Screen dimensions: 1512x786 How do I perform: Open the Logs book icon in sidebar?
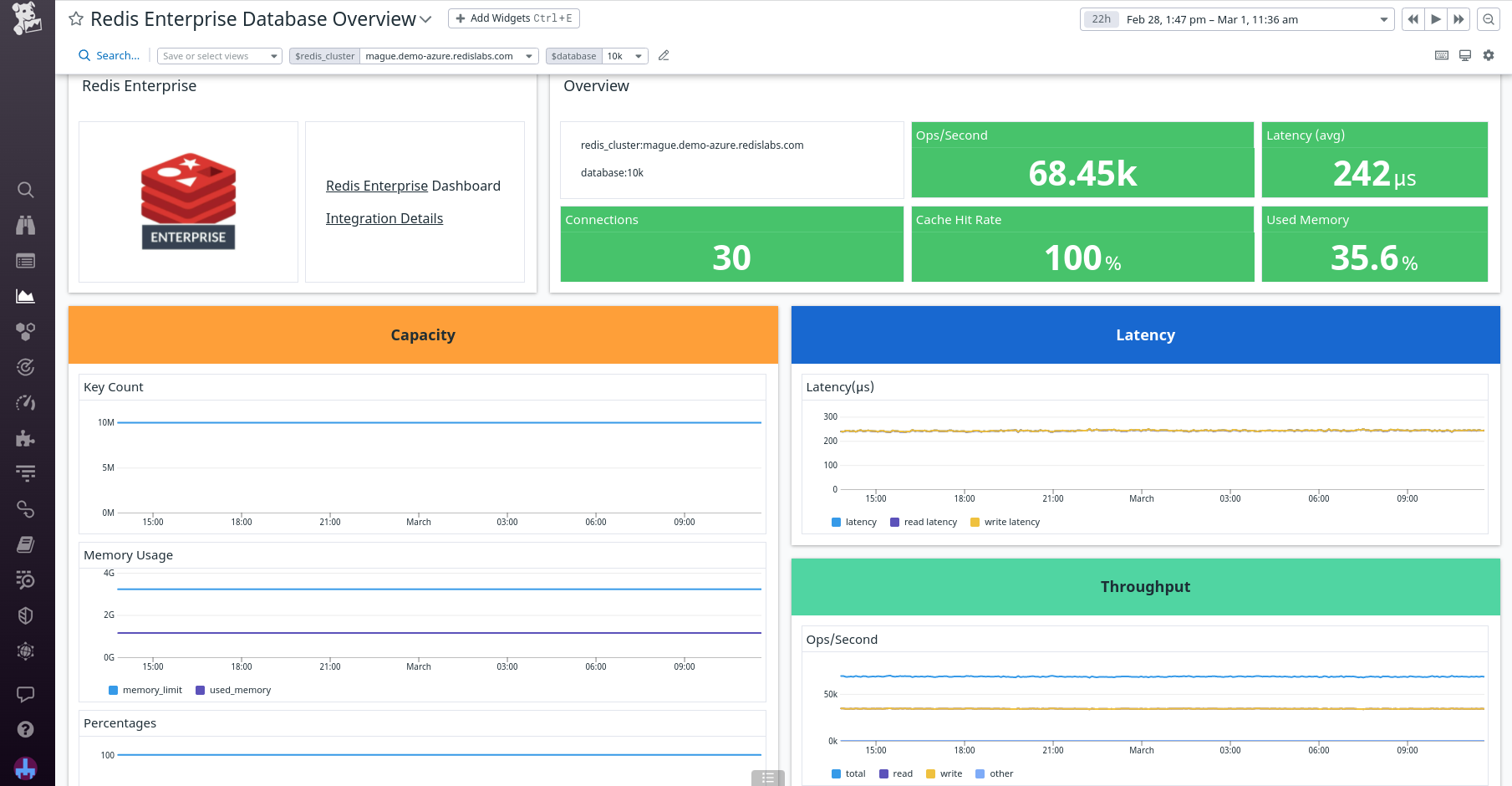tap(26, 544)
